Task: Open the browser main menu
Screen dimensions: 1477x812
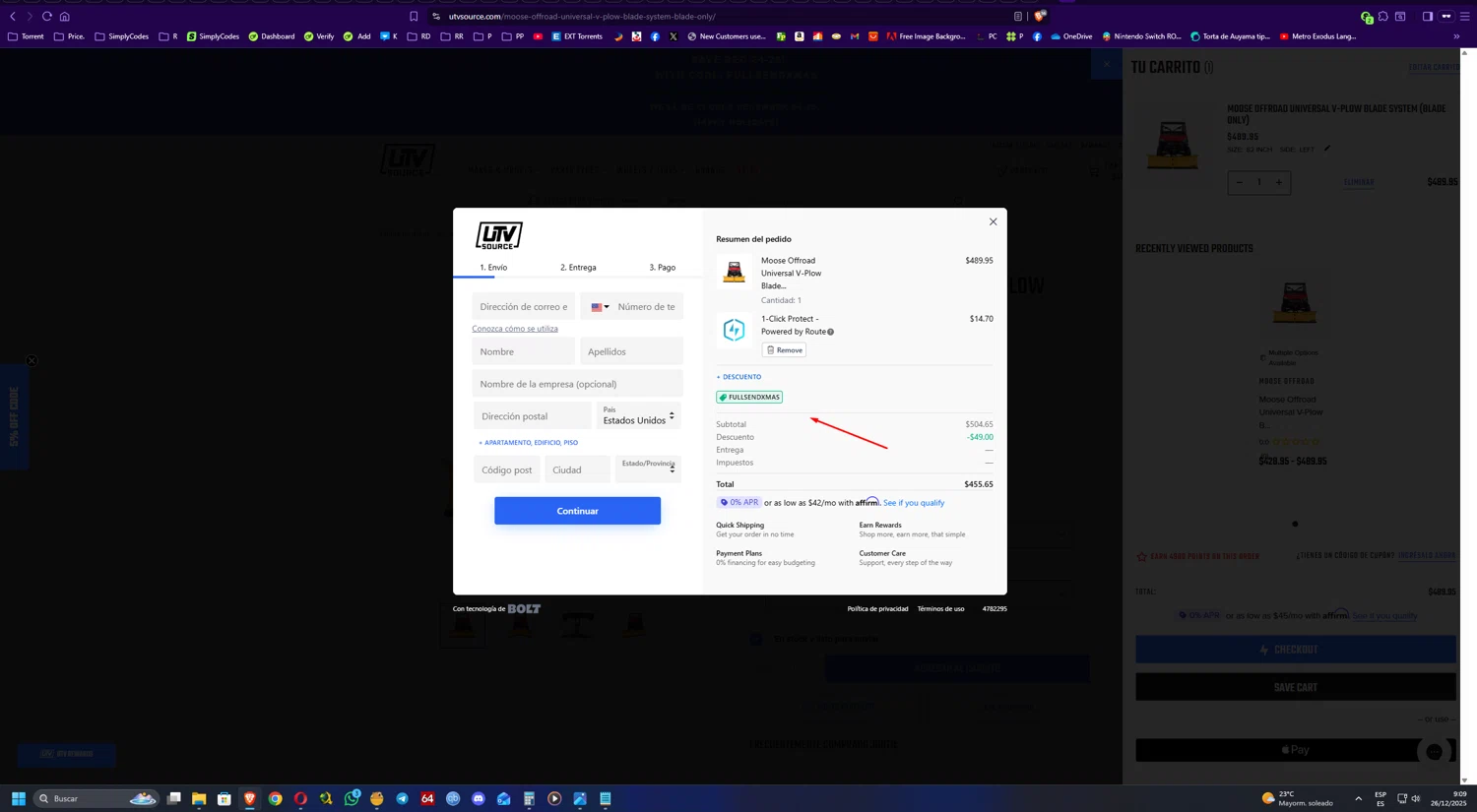Action: 1465,17
